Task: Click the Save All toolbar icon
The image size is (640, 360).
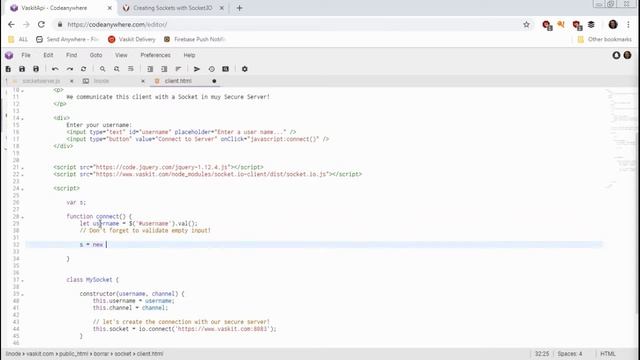Action: [x=36, y=69]
